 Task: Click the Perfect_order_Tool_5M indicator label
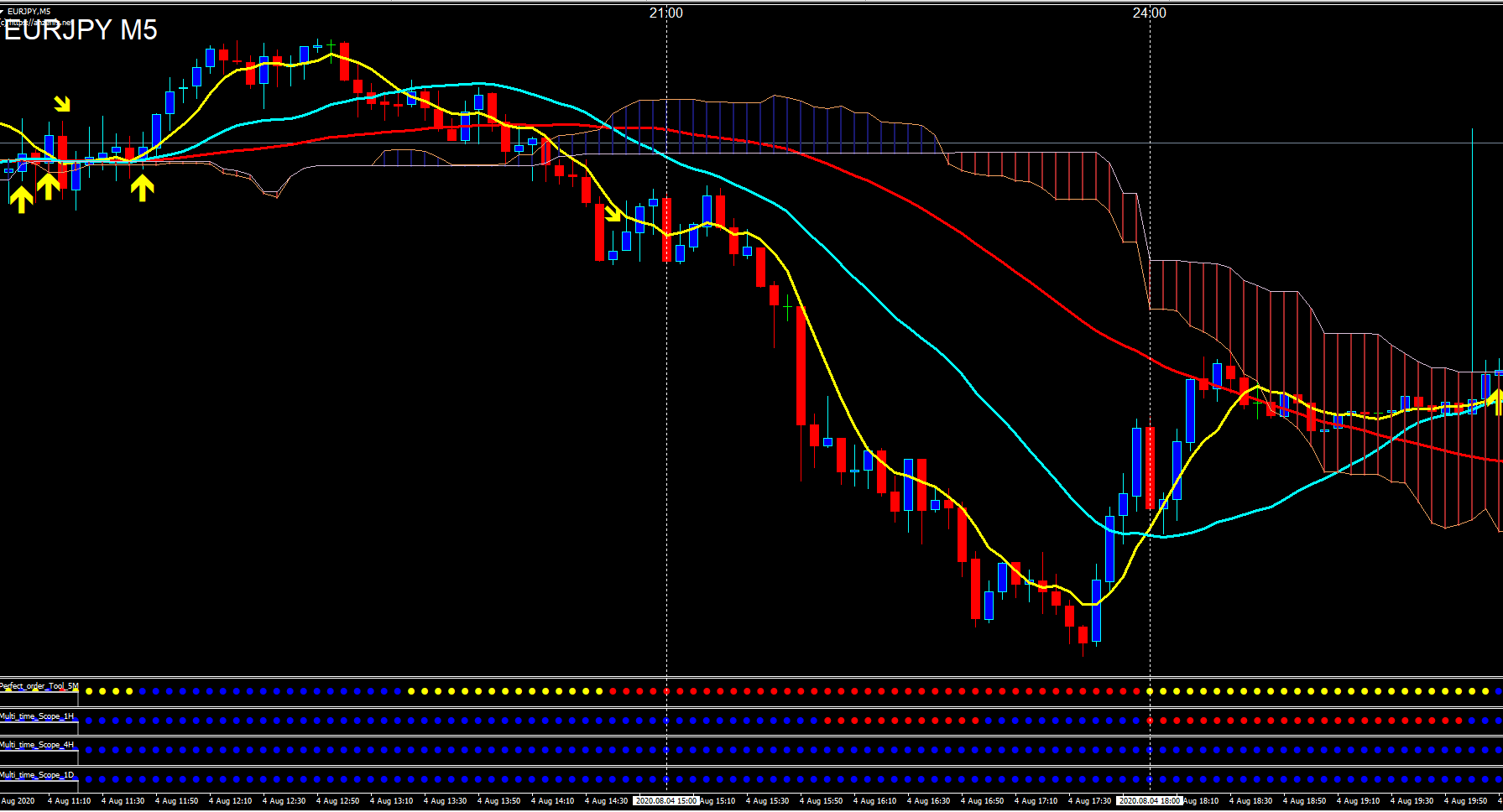(x=39, y=686)
